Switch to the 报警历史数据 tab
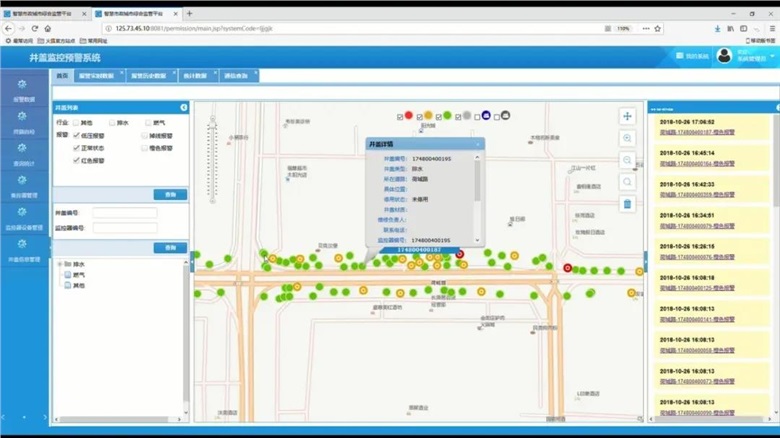The image size is (780, 438). point(151,76)
